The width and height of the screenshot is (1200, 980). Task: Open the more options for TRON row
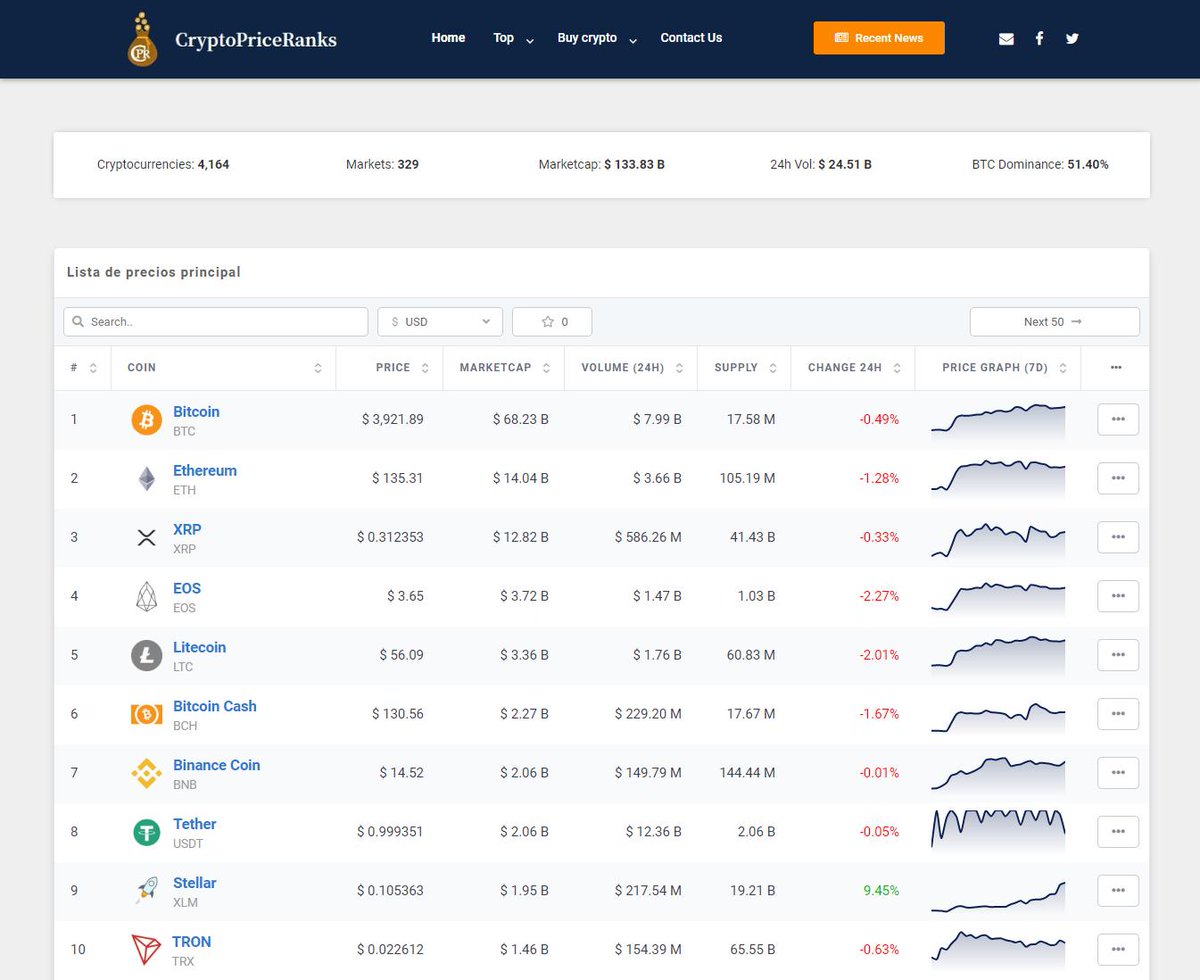[1118, 950]
